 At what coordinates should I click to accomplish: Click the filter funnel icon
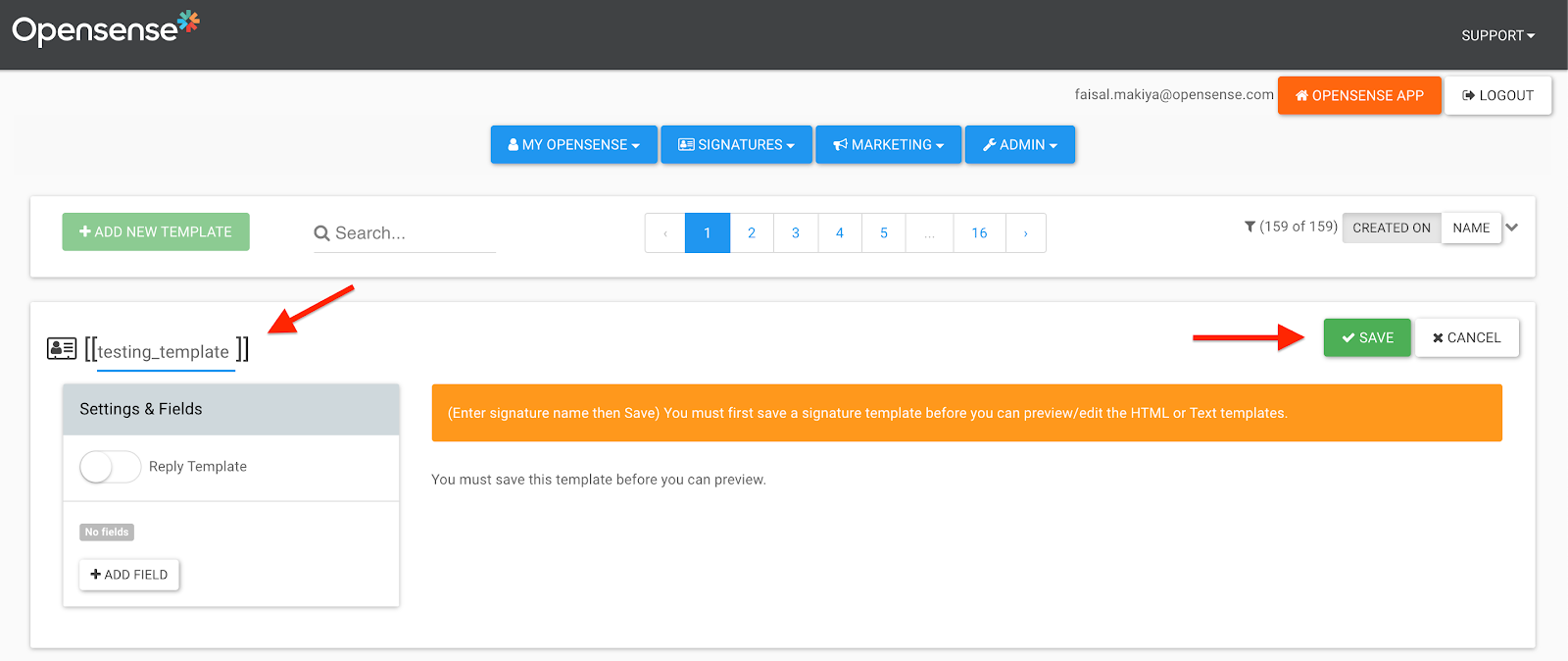[1249, 227]
